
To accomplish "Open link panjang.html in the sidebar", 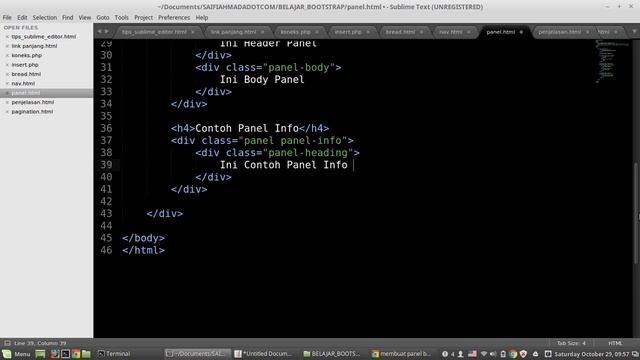I will (x=34, y=46).
